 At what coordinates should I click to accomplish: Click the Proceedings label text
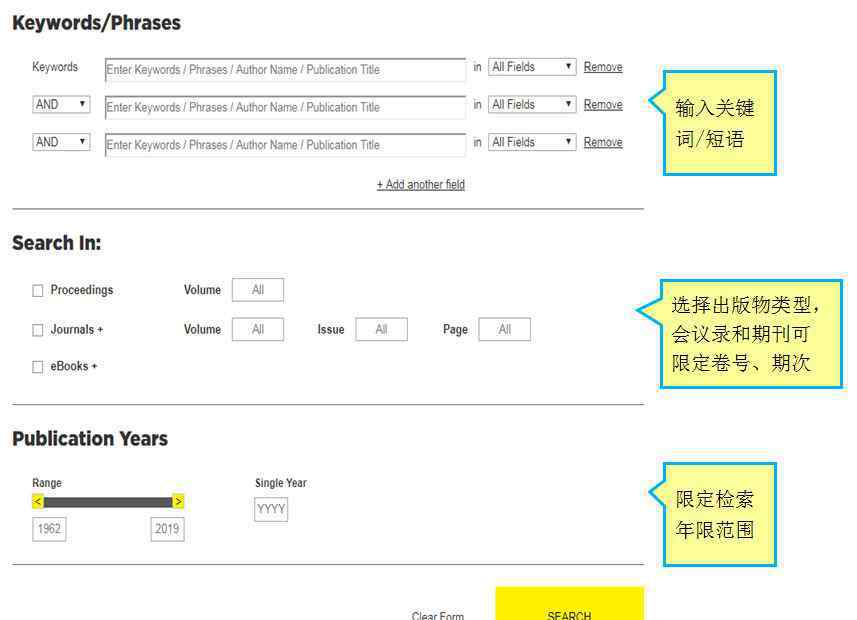pyautogui.click(x=82, y=290)
